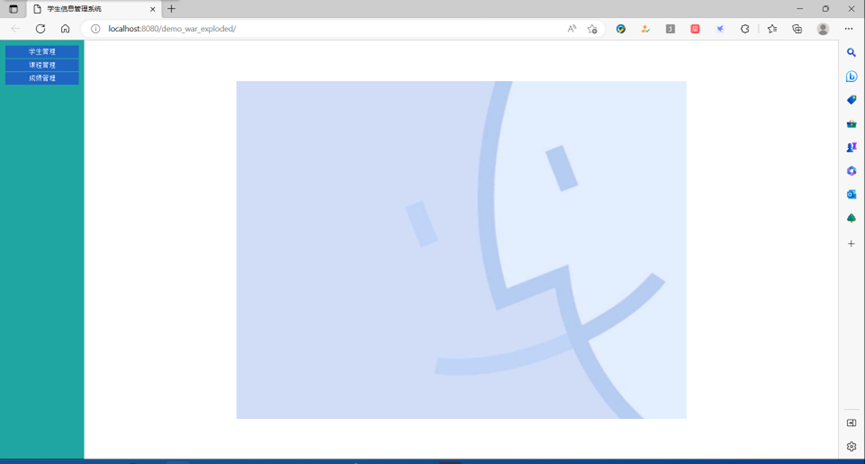This screenshot has width=865, height=464.
Task: Open 学生管理 in the left sidebar
Action: pos(42,52)
